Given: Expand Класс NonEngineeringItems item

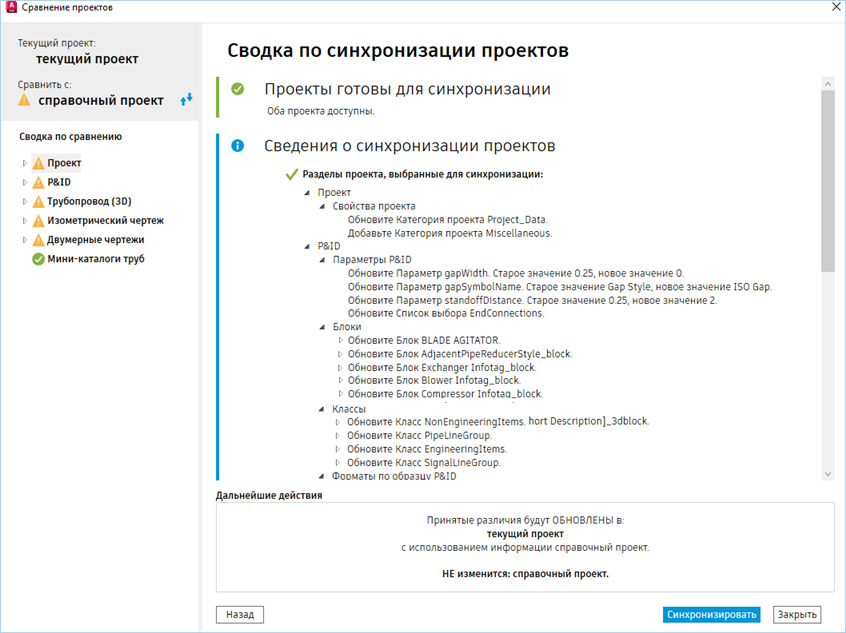Looking at the screenshot, I should [x=338, y=422].
